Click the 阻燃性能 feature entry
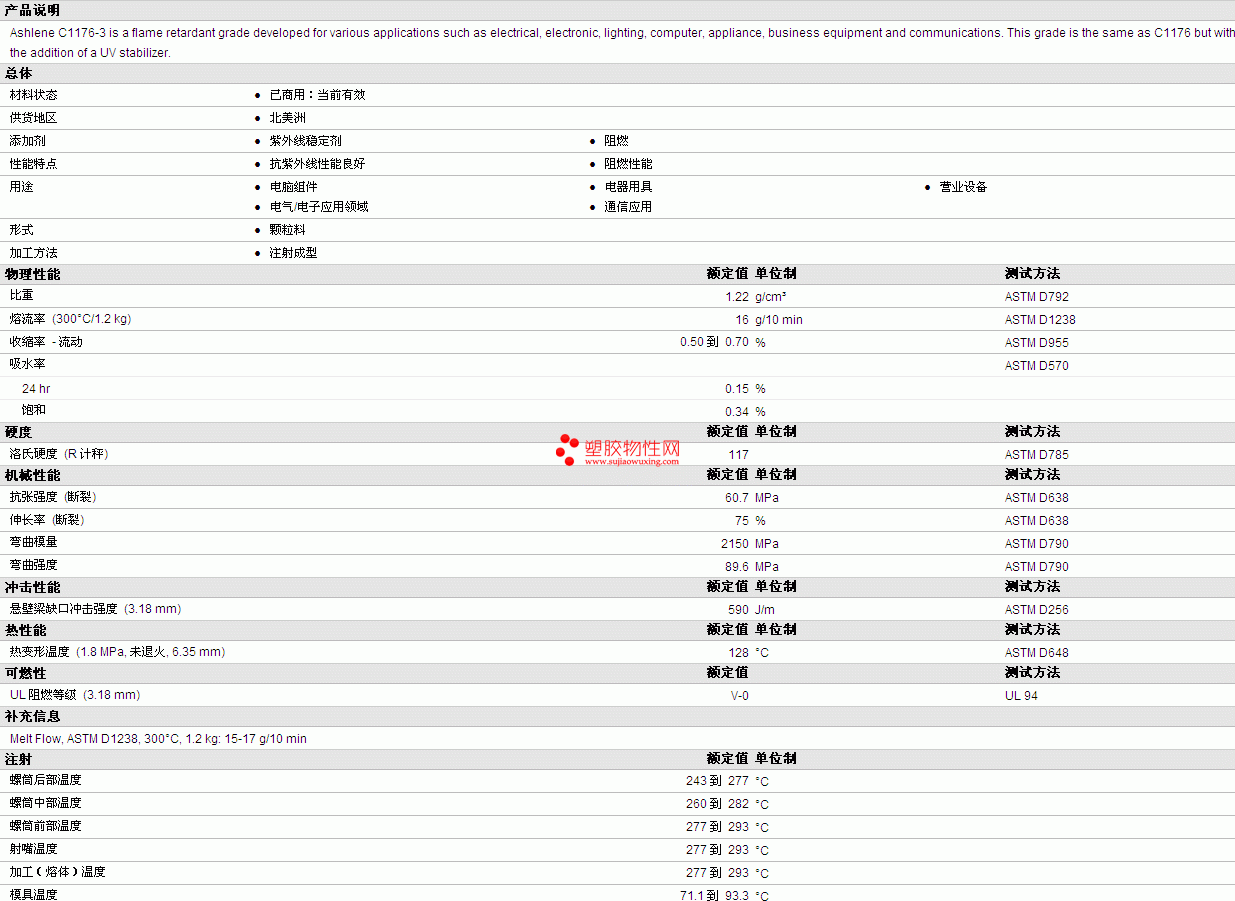The image size is (1235, 901). 628,164
